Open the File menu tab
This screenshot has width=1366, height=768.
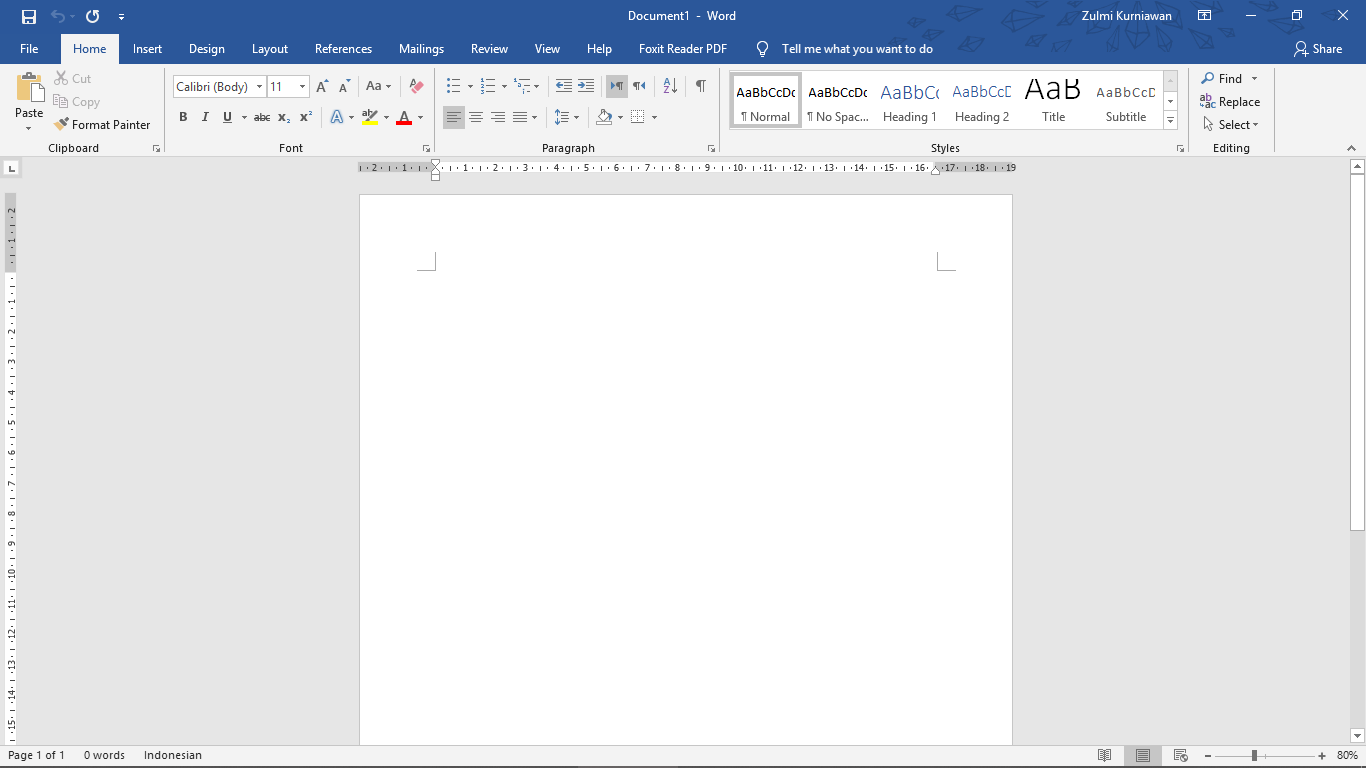29,49
